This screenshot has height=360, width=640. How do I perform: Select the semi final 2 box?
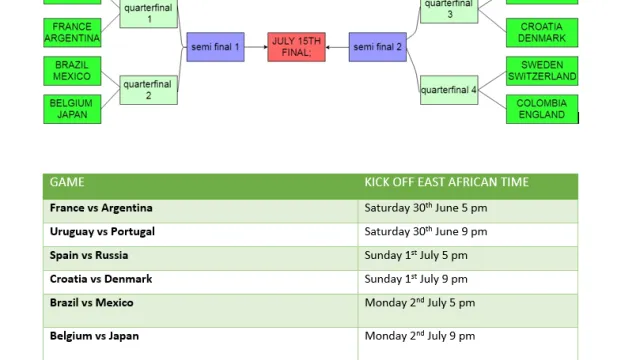(378, 47)
